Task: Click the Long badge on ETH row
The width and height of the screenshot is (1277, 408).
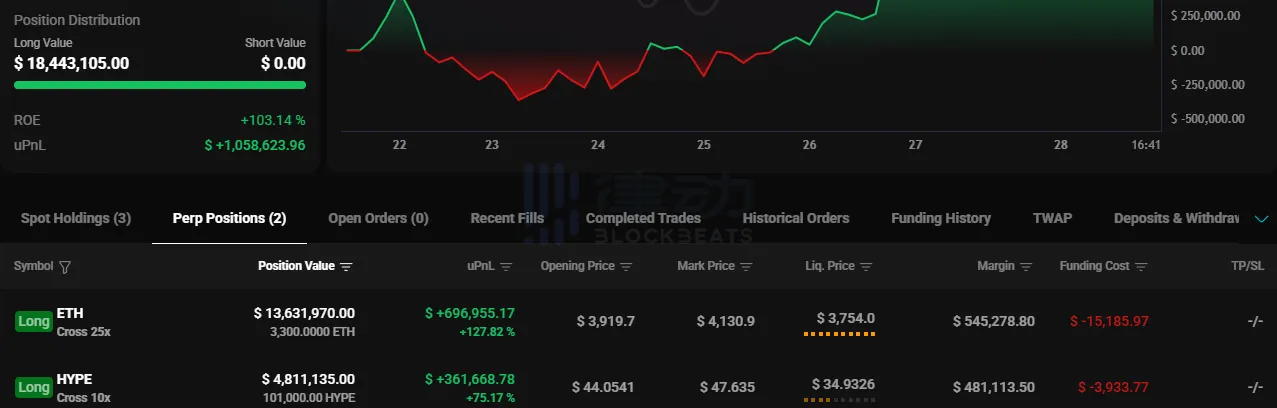Action: tap(33, 321)
